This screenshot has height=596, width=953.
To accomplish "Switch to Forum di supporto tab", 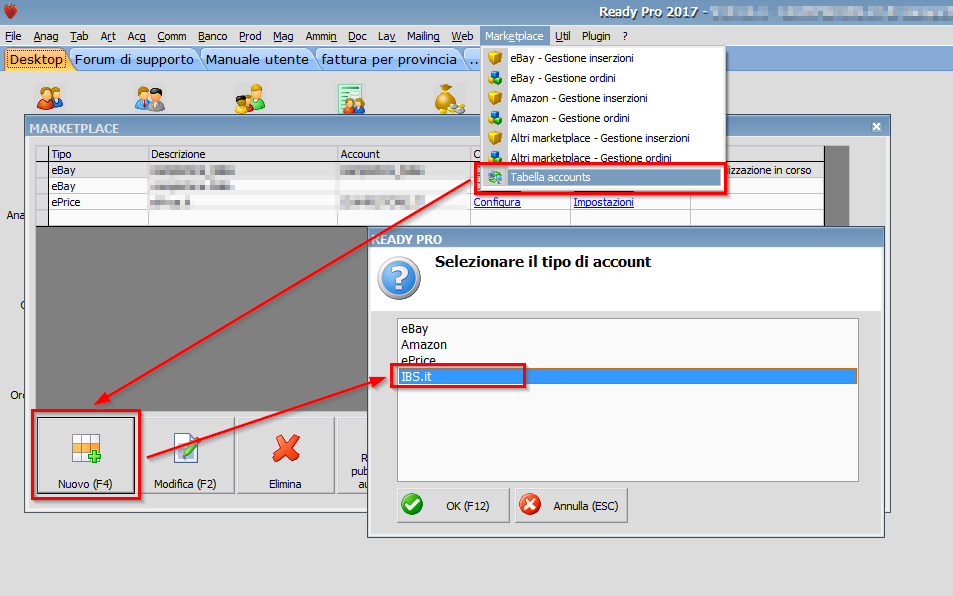I will point(134,60).
